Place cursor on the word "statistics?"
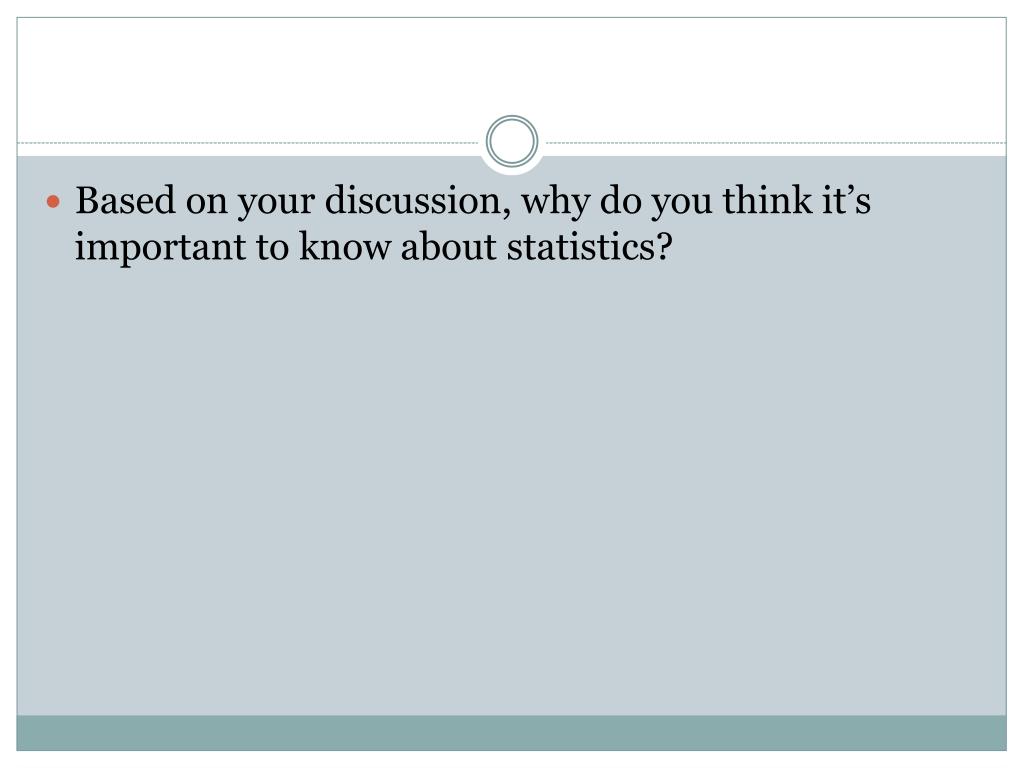The width and height of the screenshot is (1024, 768). tap(589, 247)
